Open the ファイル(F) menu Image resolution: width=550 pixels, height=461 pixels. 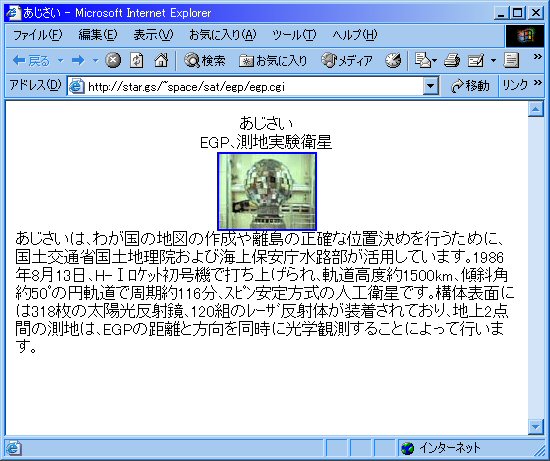point(37,35)
